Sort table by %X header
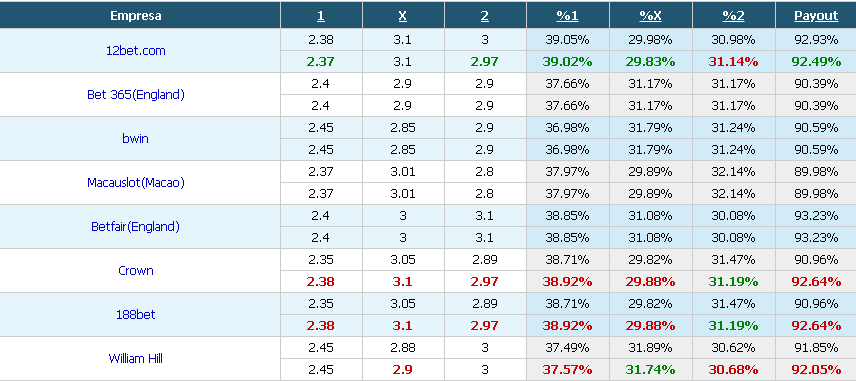This screenshot has height=381, width=856. (x=651, y=16)
